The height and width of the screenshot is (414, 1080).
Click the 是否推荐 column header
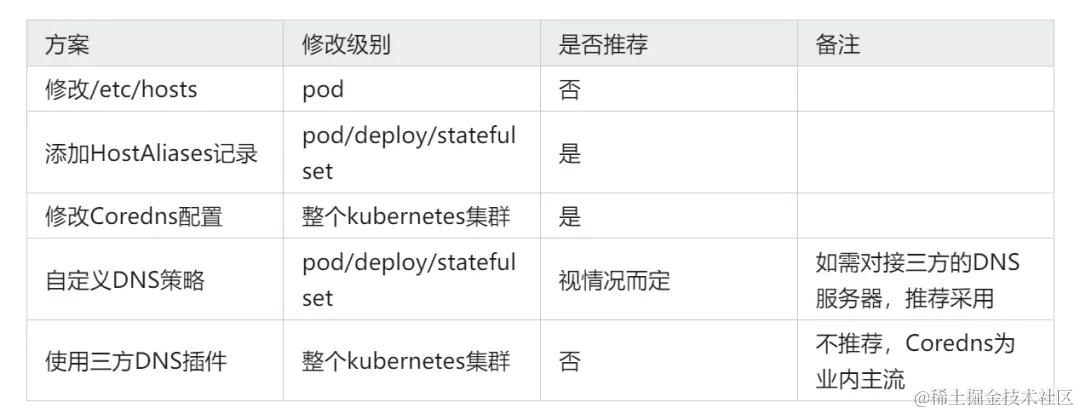point(669,44)
